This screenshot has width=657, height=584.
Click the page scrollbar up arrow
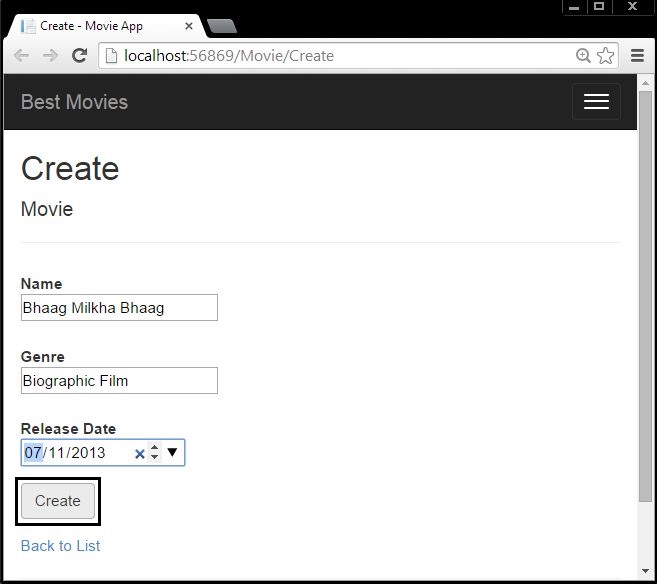[x=645, y=83]
